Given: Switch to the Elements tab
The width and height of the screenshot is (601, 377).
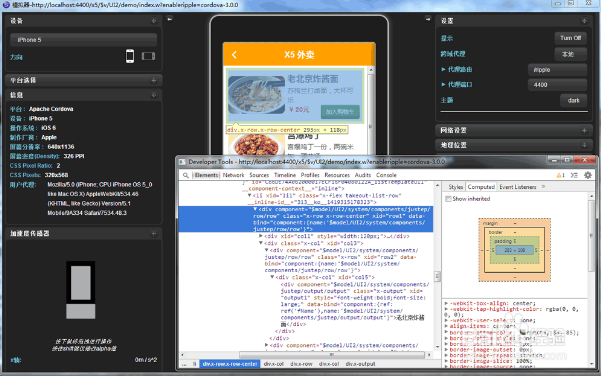Looking at the screenshot, I should 206,175.
